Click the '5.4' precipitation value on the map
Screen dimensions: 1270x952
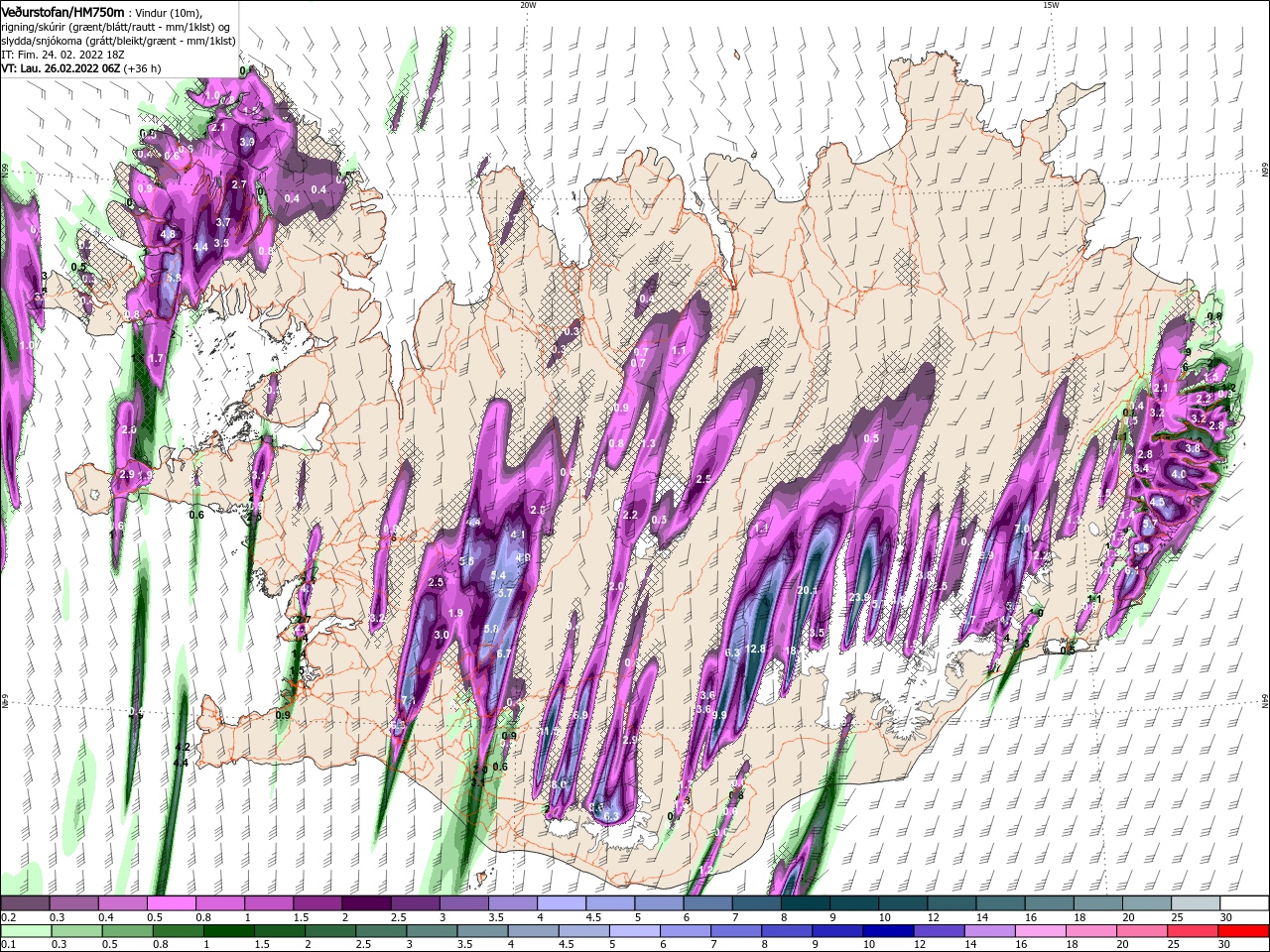click(x=498, y=575)
